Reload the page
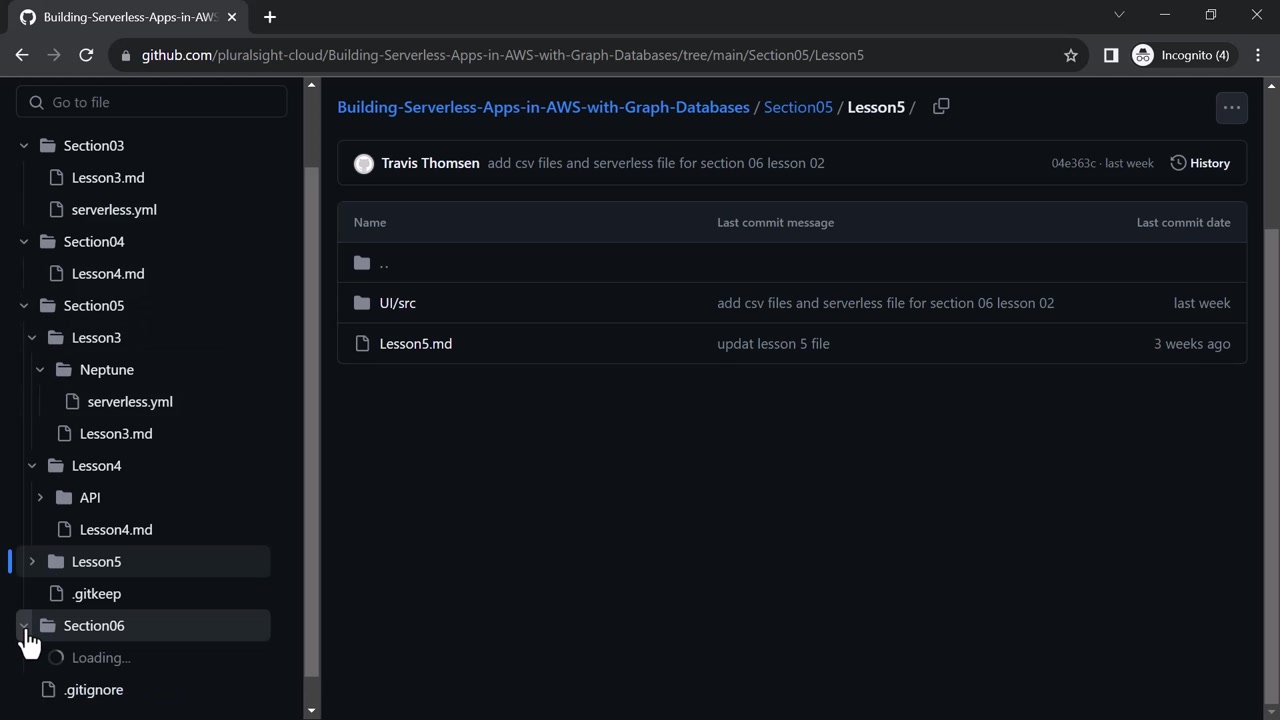The image size is (1280, 720). [86, 55]
